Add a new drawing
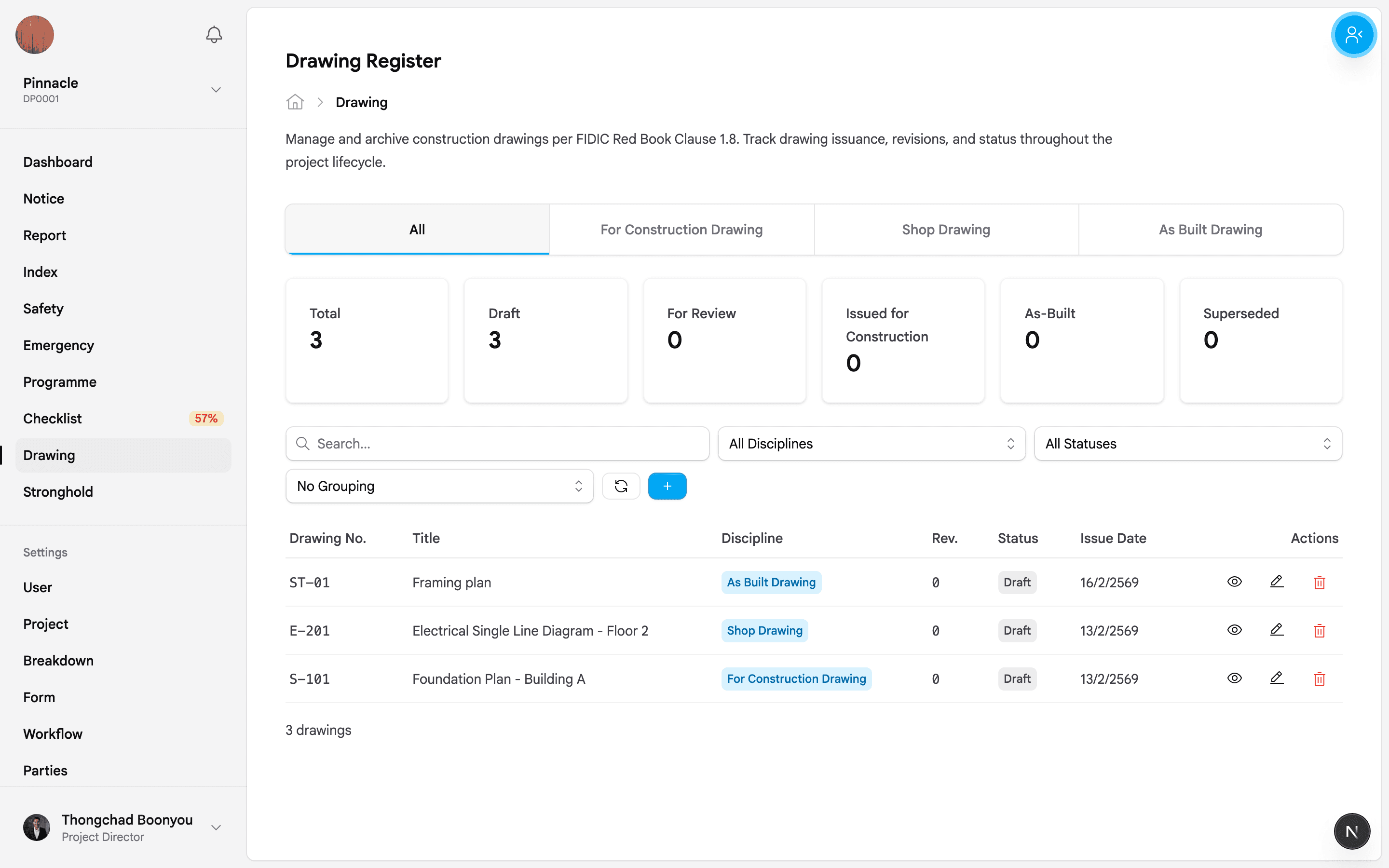Screen dimensions: 1389x868 coord(667,486)
